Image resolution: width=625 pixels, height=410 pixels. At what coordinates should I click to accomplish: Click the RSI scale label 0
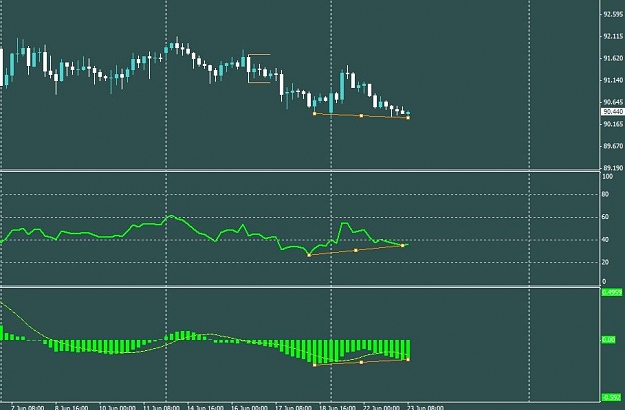click(x=604, y=282)
